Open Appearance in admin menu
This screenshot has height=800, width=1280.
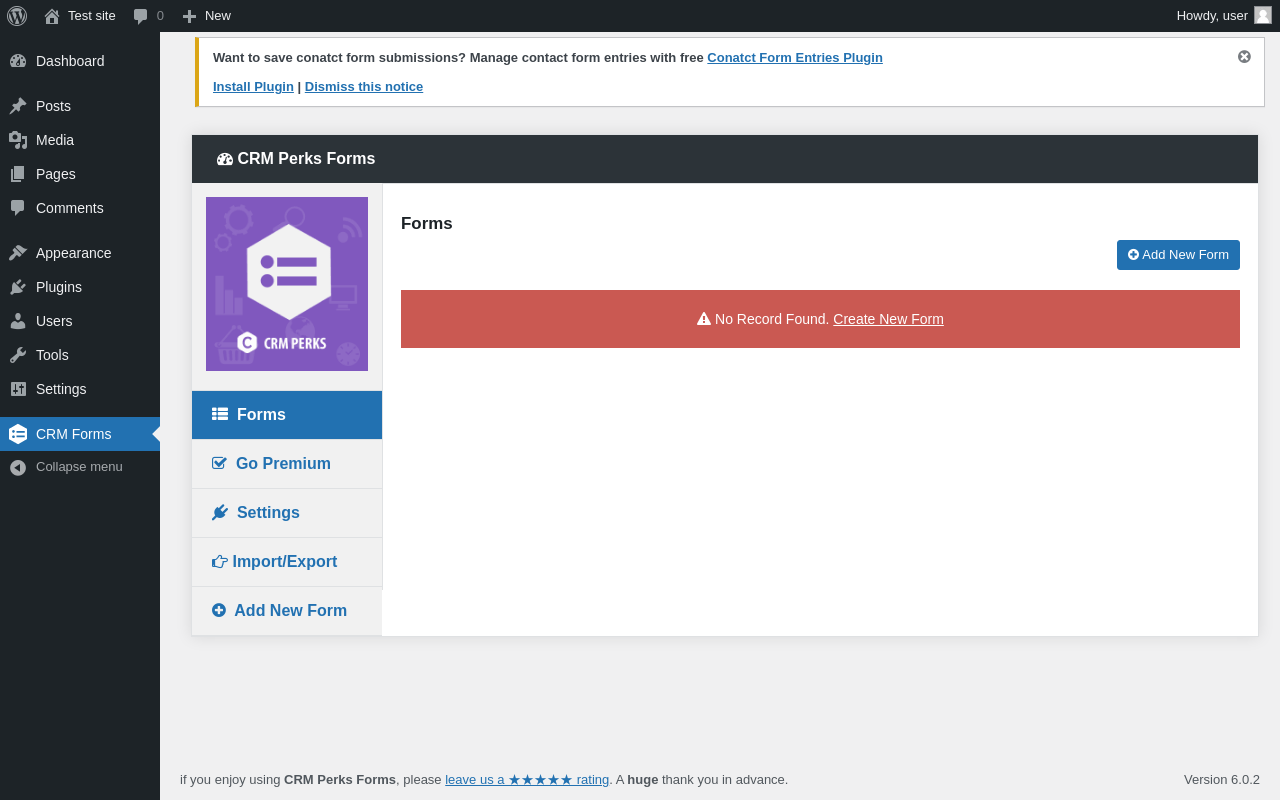coord(80,253)
